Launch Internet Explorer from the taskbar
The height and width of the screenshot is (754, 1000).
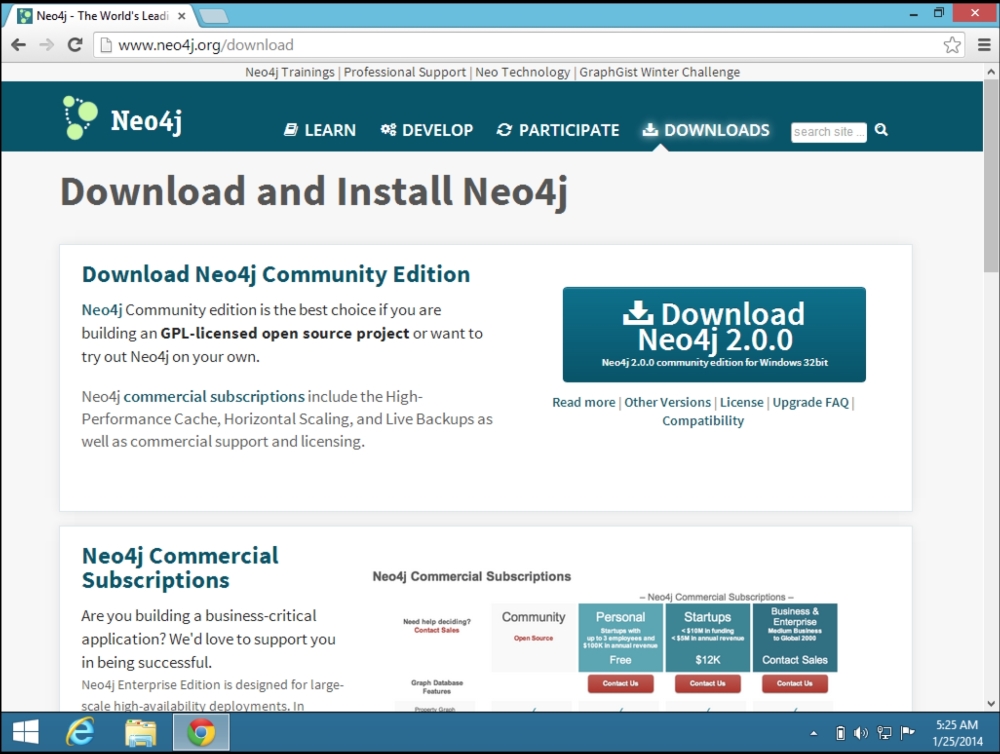[x=80, y=732]
